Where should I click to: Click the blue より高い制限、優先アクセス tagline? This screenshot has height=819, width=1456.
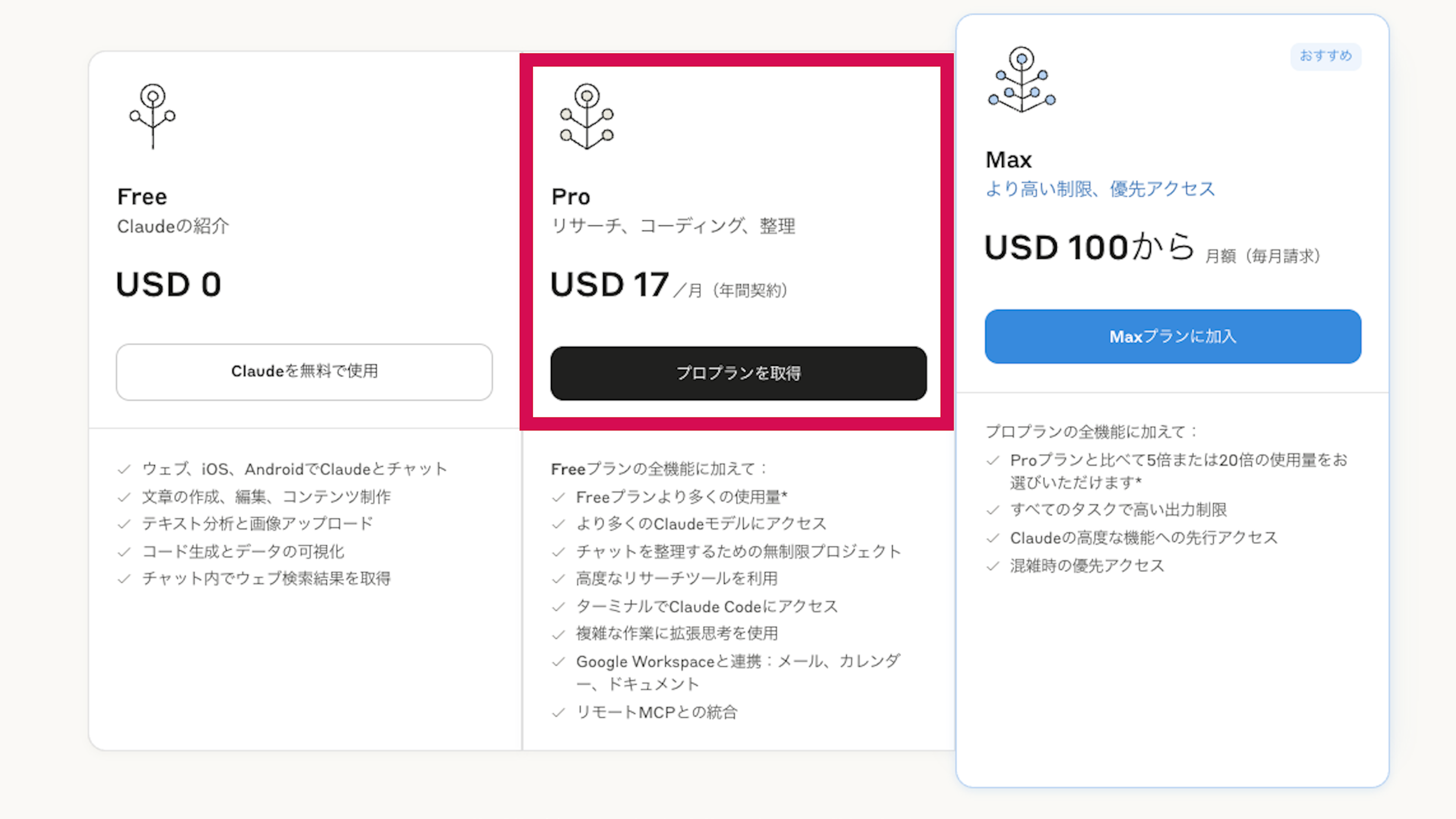pos(1099,189)
